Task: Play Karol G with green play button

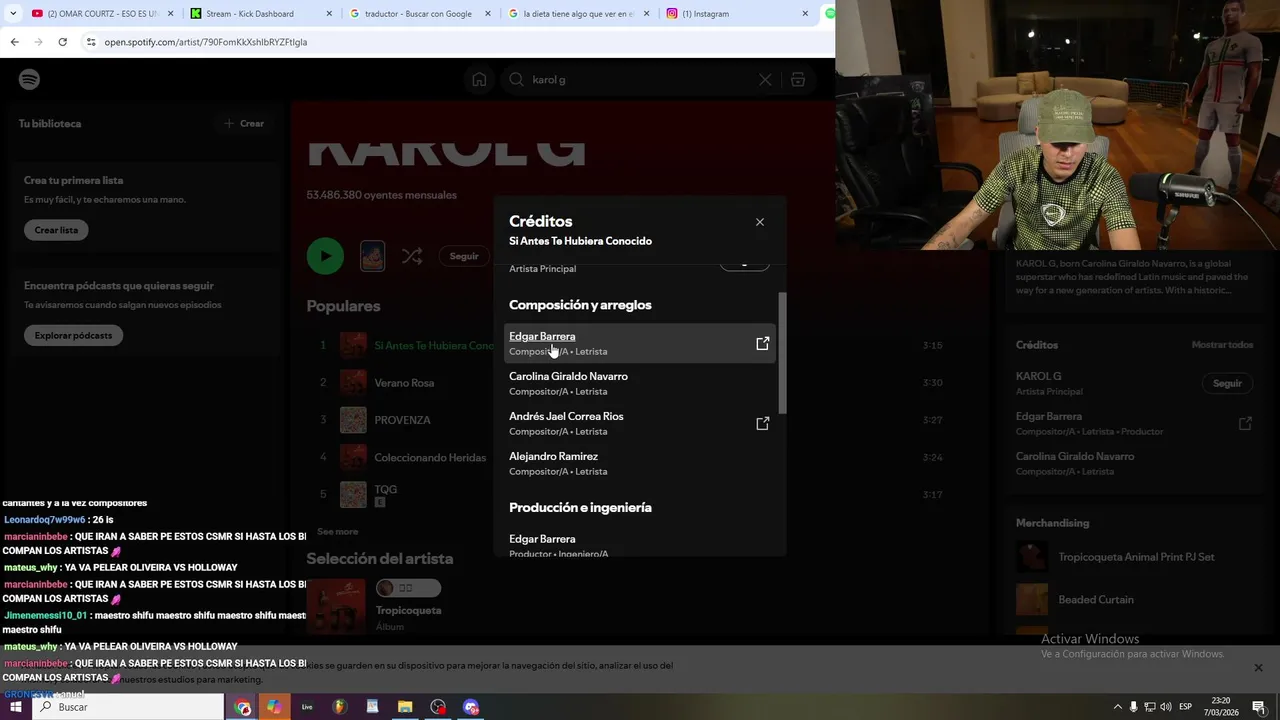Action: (x=325, y=256)
